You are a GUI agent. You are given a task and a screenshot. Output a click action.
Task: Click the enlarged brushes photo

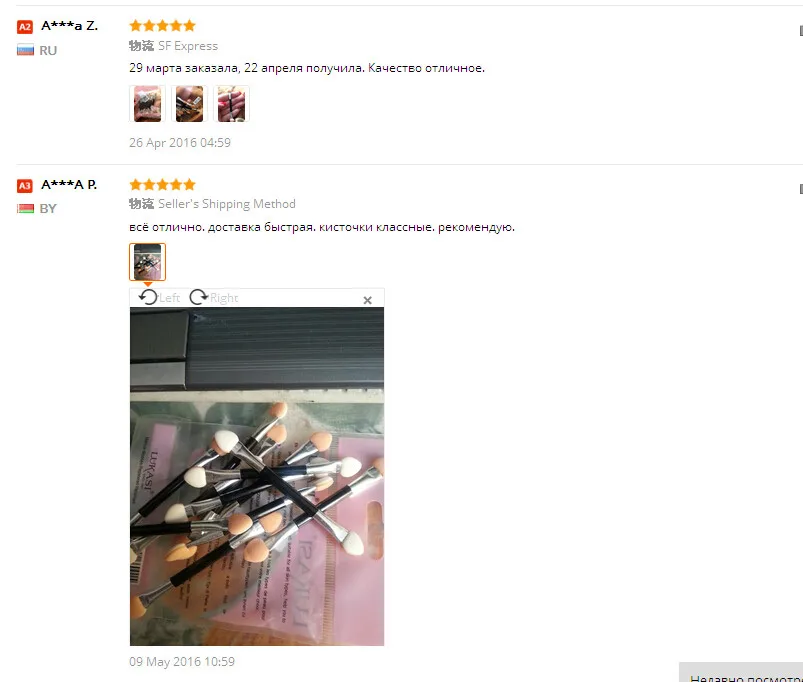(257, 476)
